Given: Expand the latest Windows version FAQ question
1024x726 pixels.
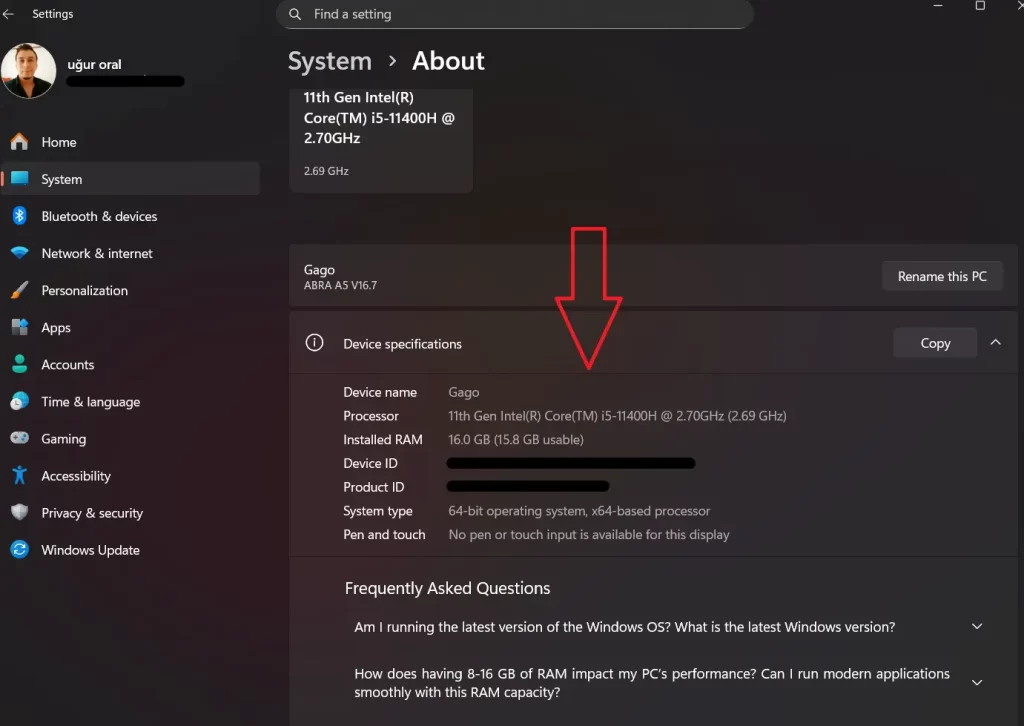Looking at the screenshot, I should pyautogui.click(x=976, y=626).
